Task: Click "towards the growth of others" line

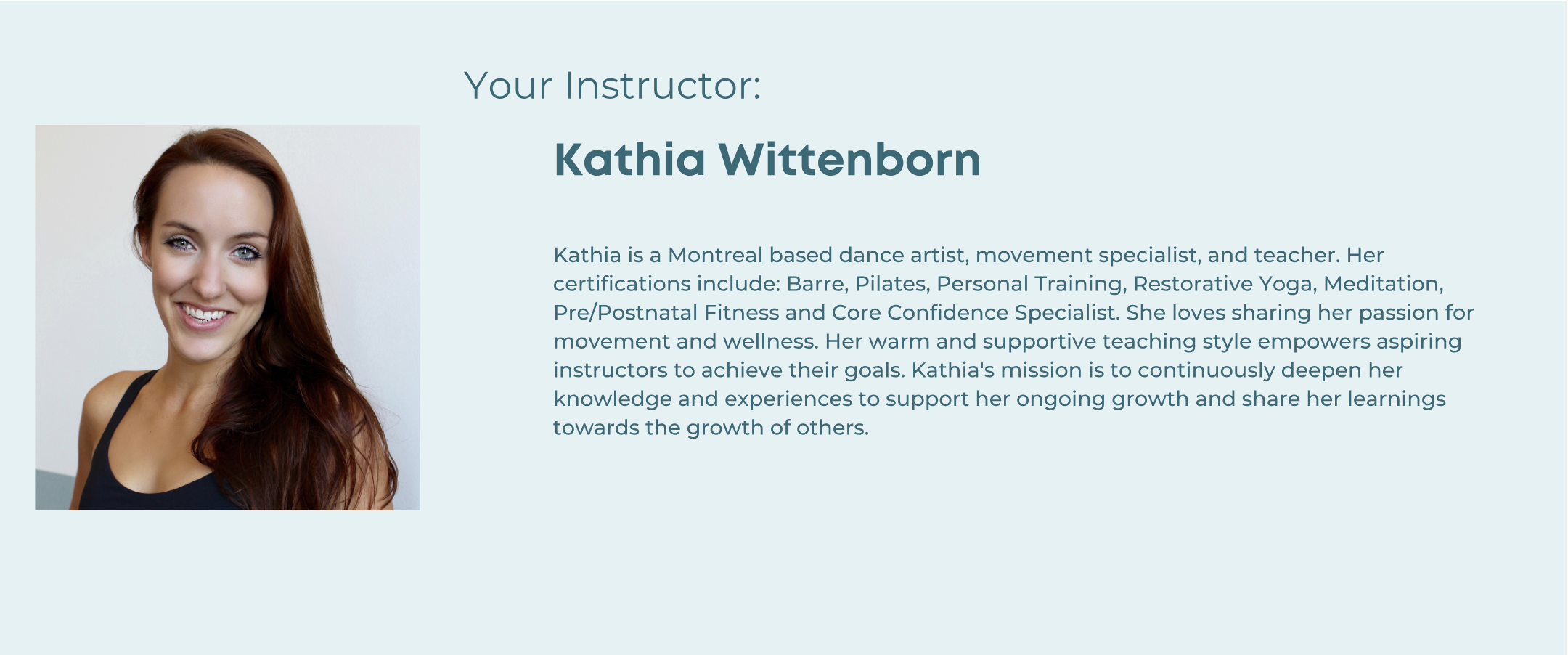Action: (710, 428)
